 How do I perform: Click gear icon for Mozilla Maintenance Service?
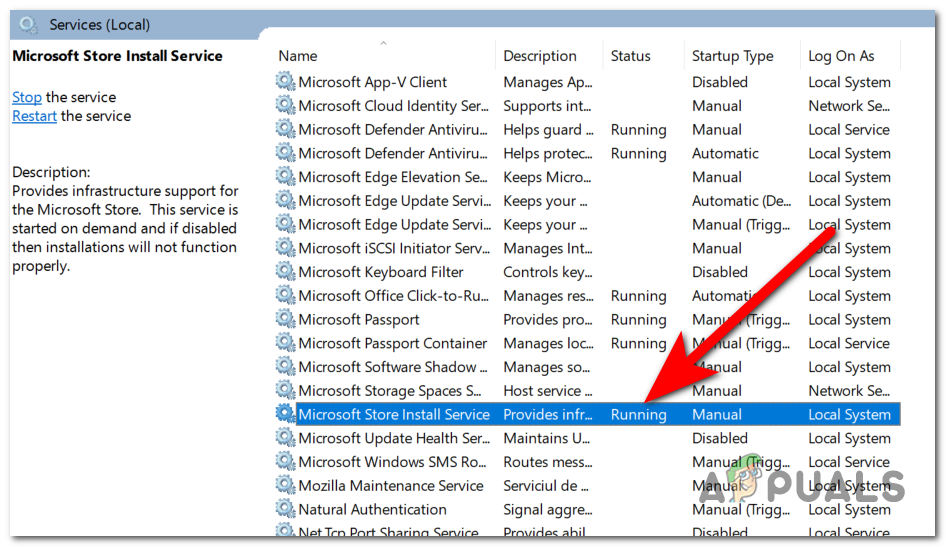point(286,486)
